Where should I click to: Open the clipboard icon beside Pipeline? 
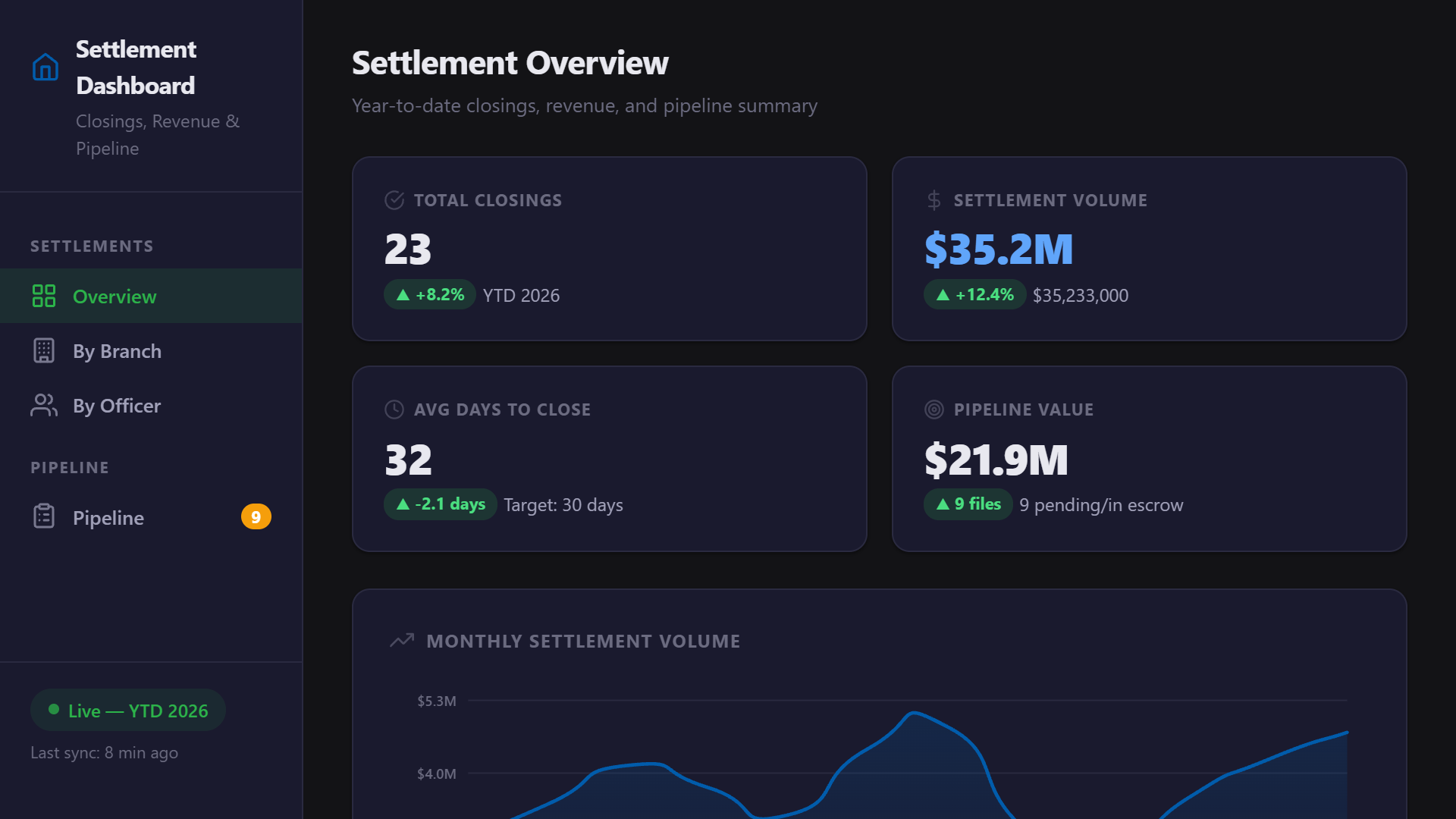[x=43, y=516]
